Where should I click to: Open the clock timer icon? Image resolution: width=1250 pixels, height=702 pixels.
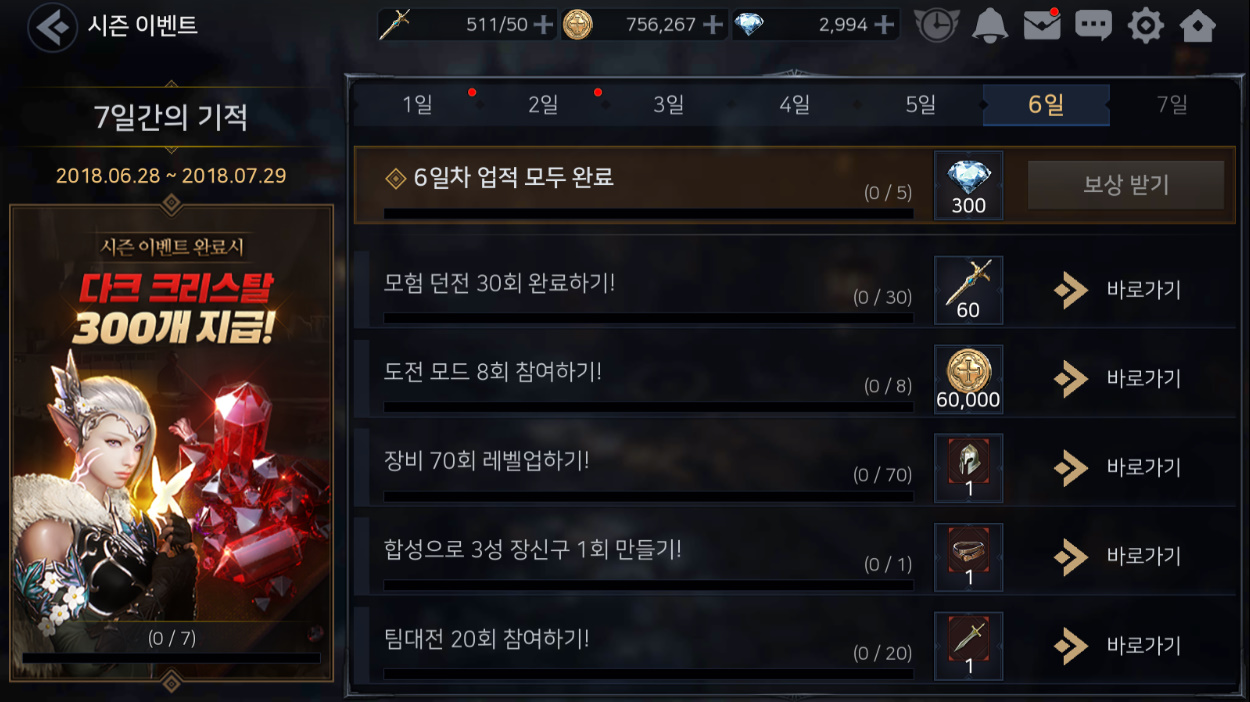click(936, 25)
